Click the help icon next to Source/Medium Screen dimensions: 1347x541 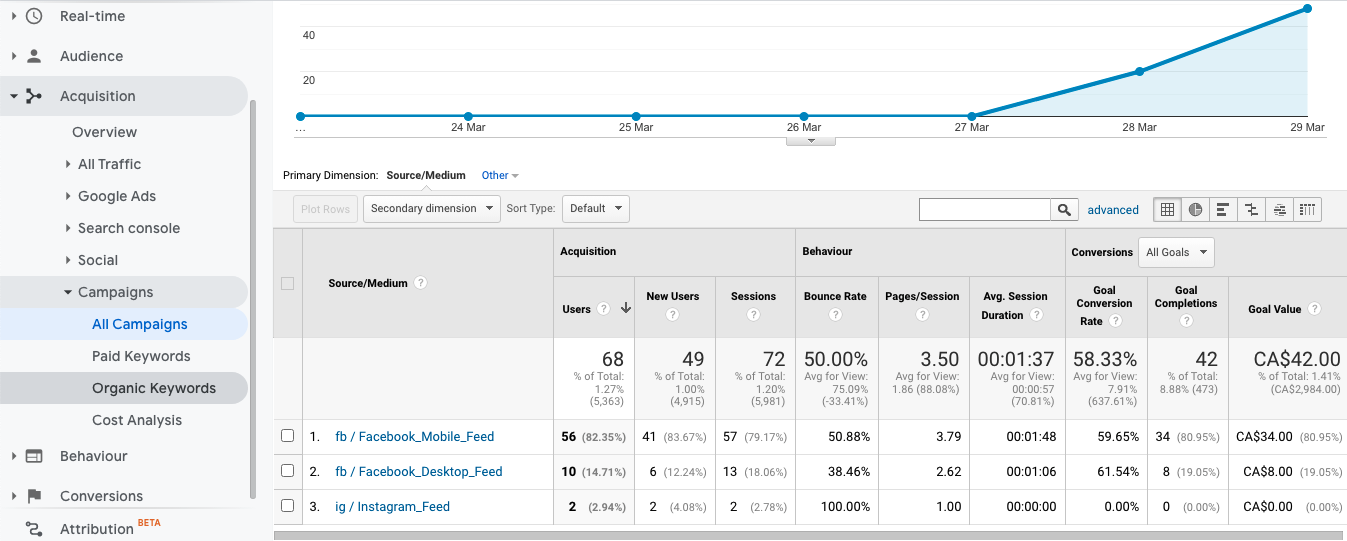421,283
